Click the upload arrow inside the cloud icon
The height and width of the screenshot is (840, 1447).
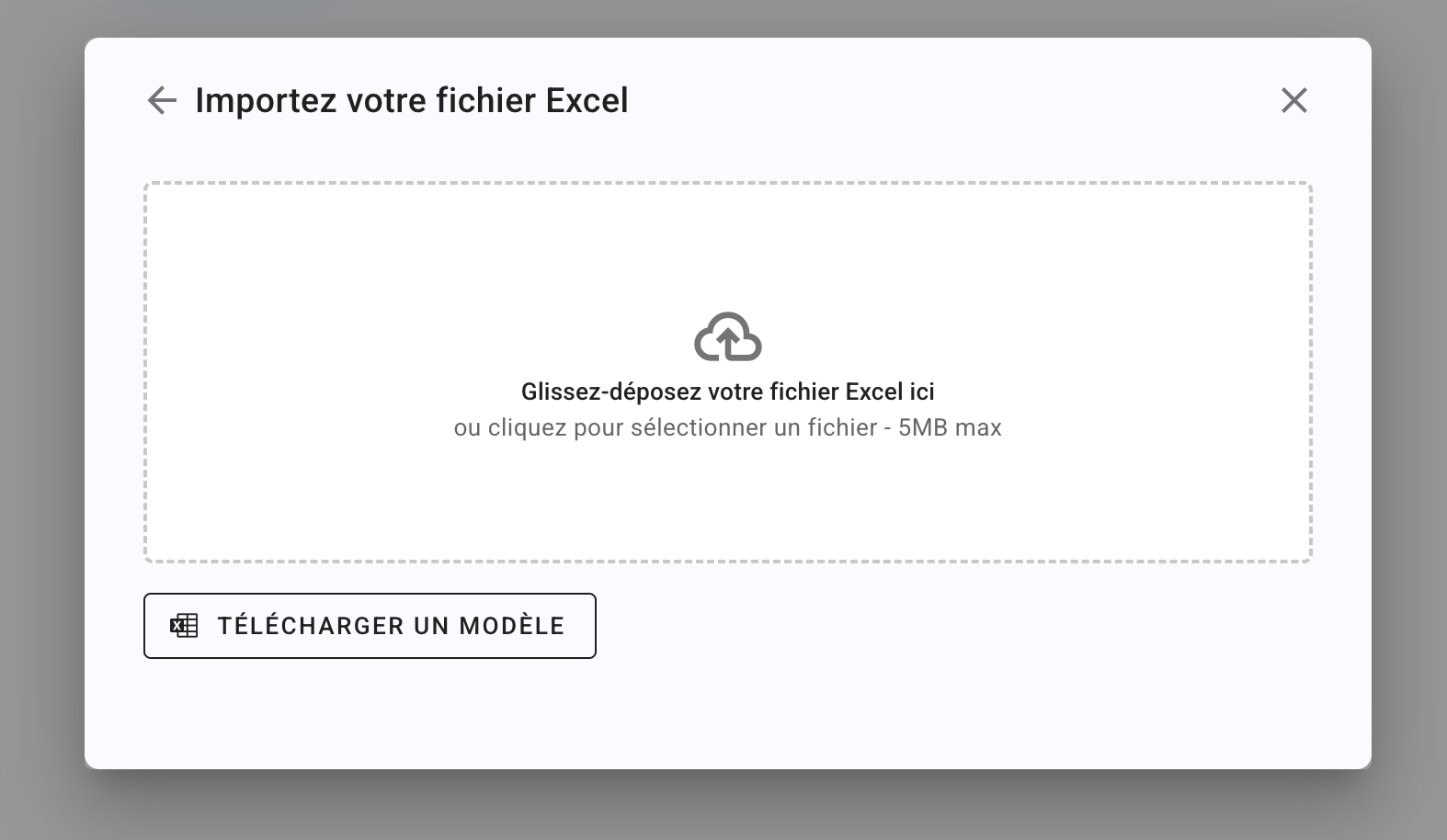(727, 342)
